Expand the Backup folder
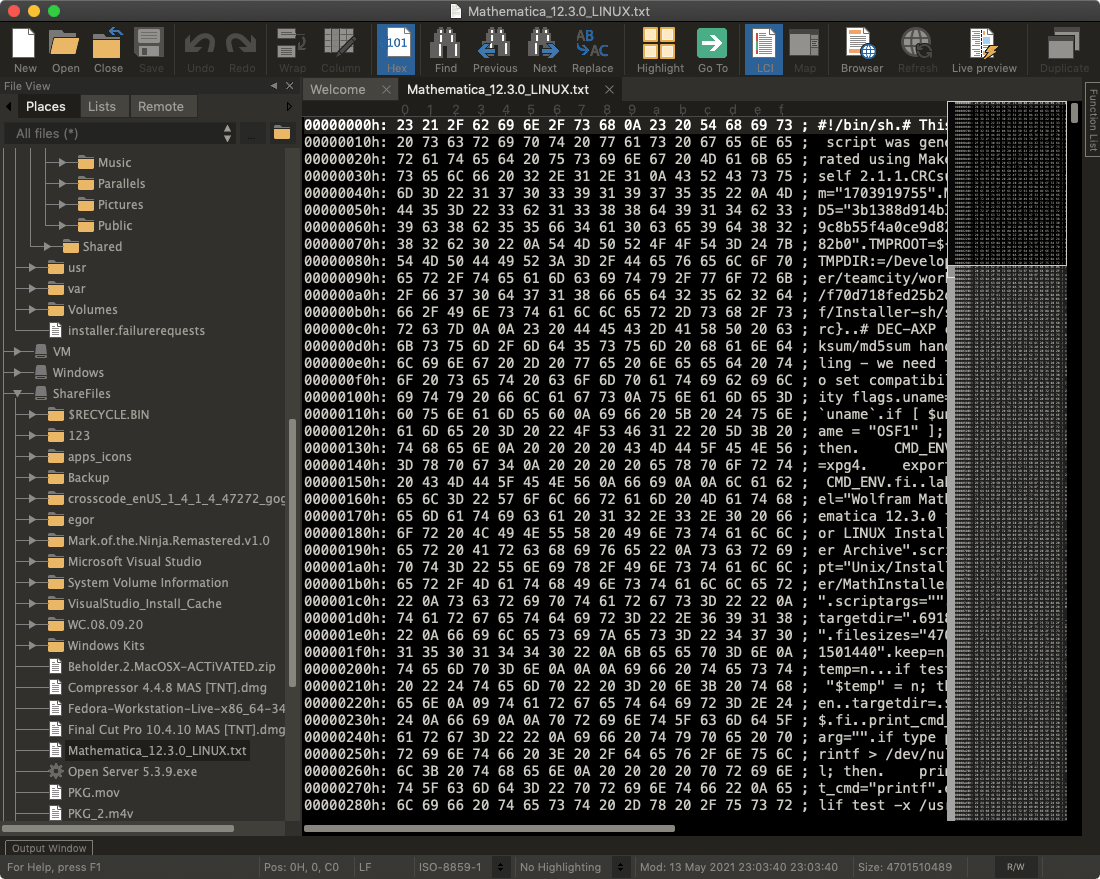1100x879 pixels. pyautogui.click(x=34, y=477)
